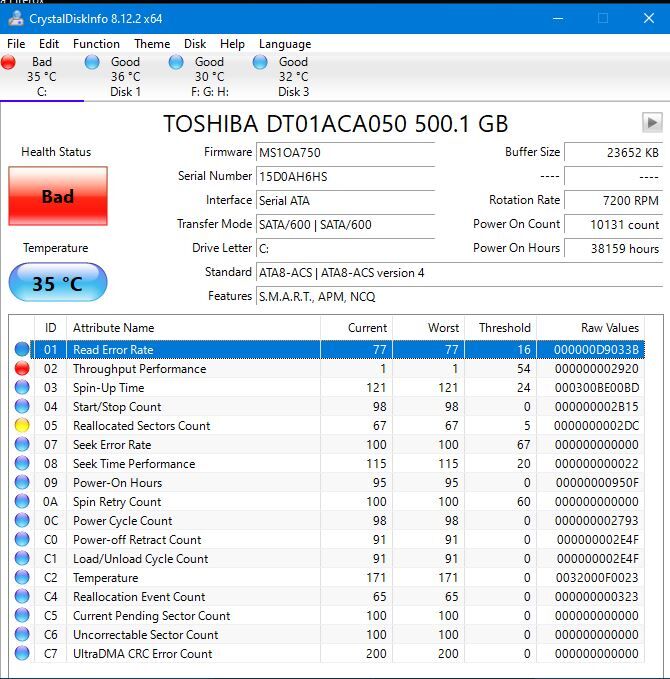Minimize the CrystalDiskInfo window

tap(558, 18)
